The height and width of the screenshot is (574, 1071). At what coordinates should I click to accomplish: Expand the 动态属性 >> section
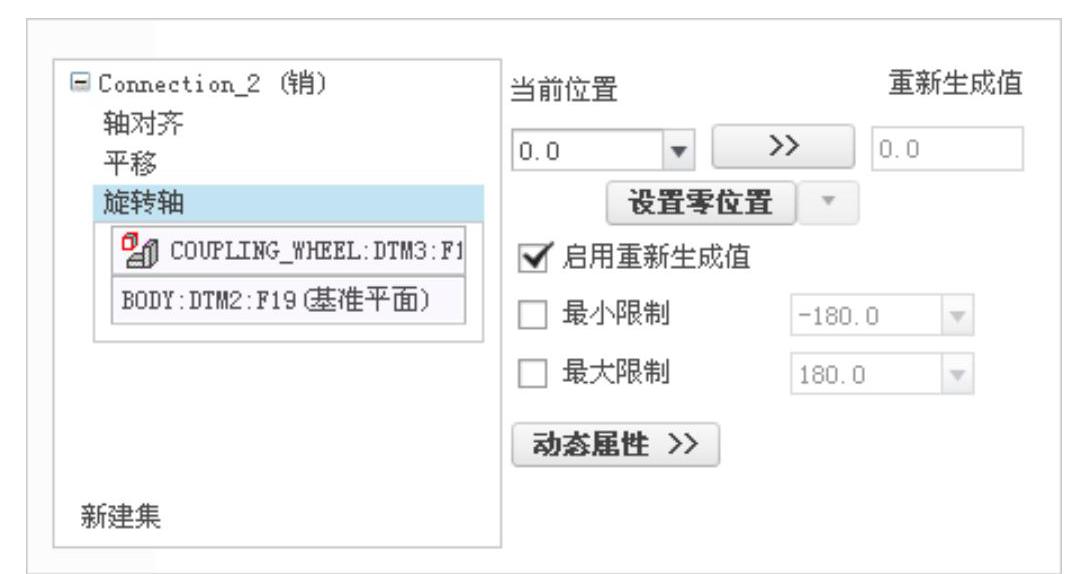[615, 445]
